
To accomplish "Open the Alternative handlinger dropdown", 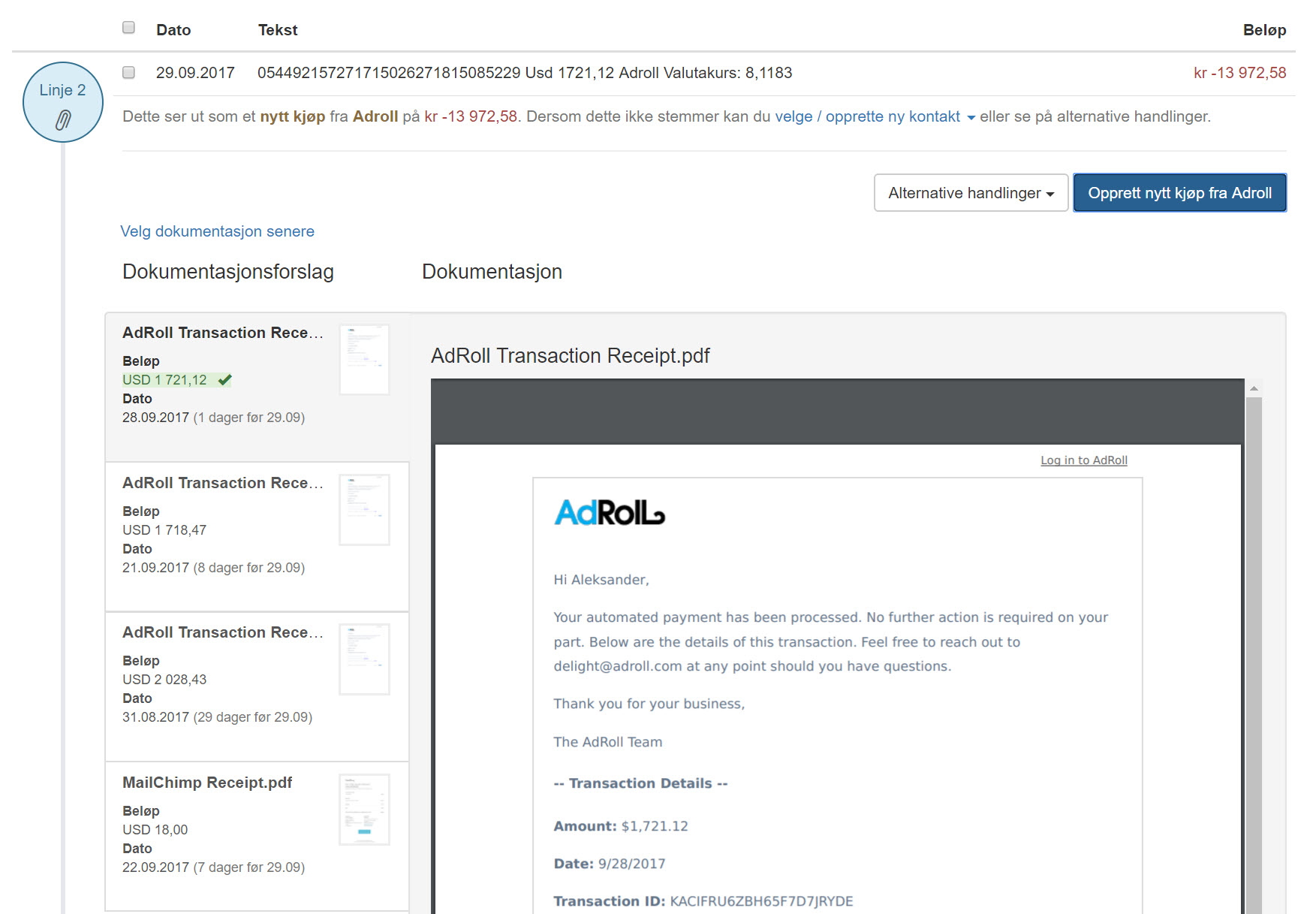I will (x=971, y=193).
